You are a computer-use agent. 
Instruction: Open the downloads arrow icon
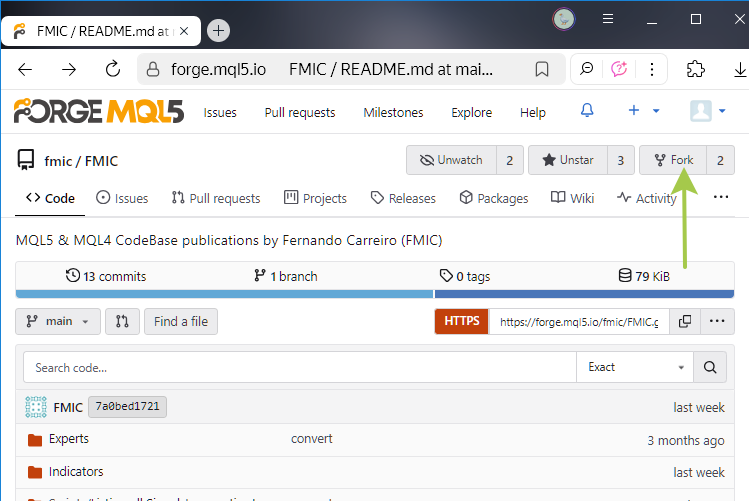pyautogui.click(x=740, y=70)
